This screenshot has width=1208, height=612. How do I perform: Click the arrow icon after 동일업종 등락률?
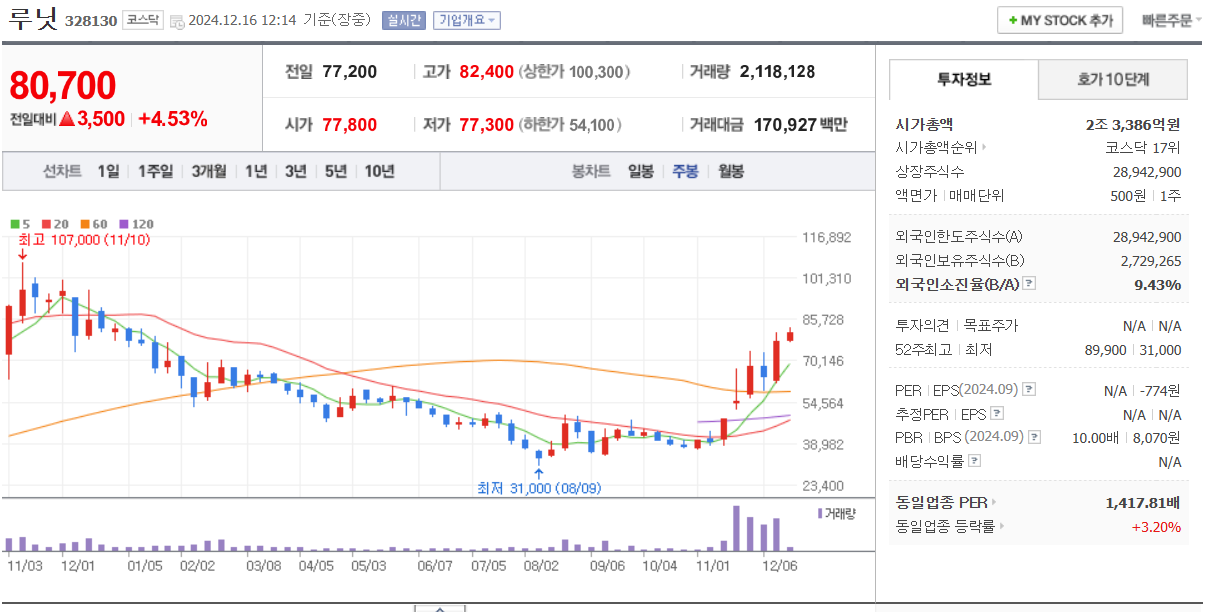(x=1002, y=526)
